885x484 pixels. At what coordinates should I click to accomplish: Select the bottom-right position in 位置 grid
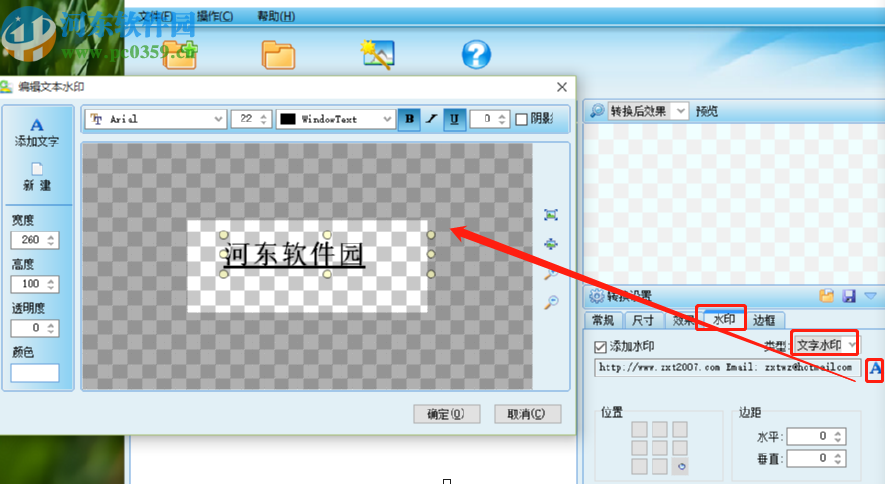coord(680,467)
